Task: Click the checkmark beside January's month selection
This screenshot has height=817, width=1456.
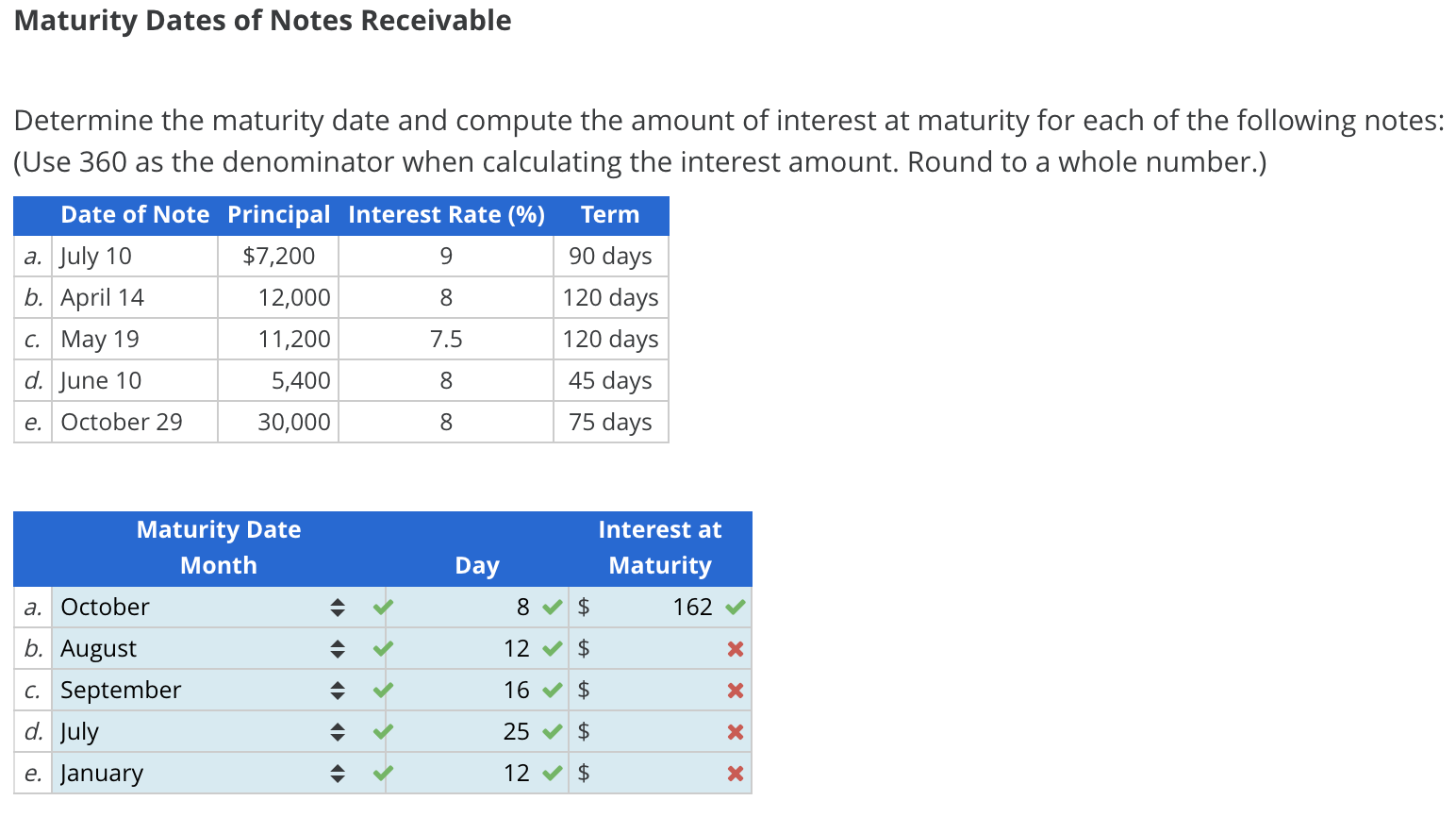Action: coord(382,774)
